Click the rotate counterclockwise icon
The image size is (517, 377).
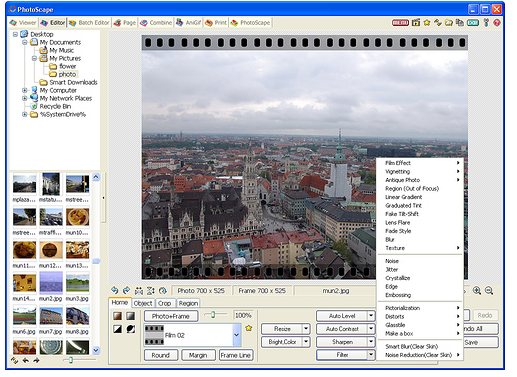coord(115,290)
